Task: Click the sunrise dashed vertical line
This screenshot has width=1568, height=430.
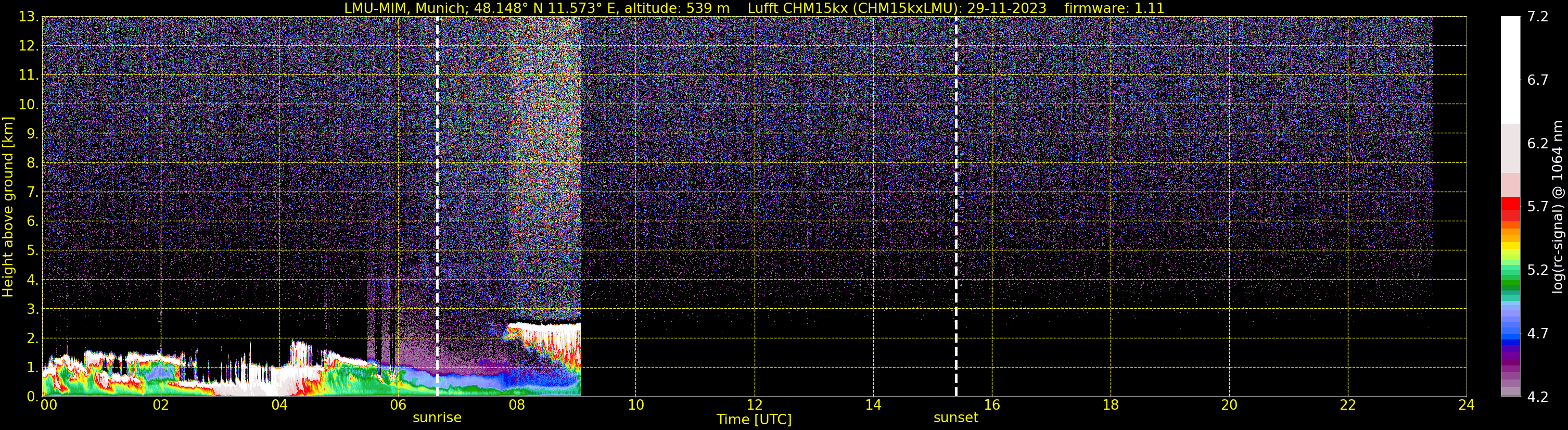Action: (437, 206)
